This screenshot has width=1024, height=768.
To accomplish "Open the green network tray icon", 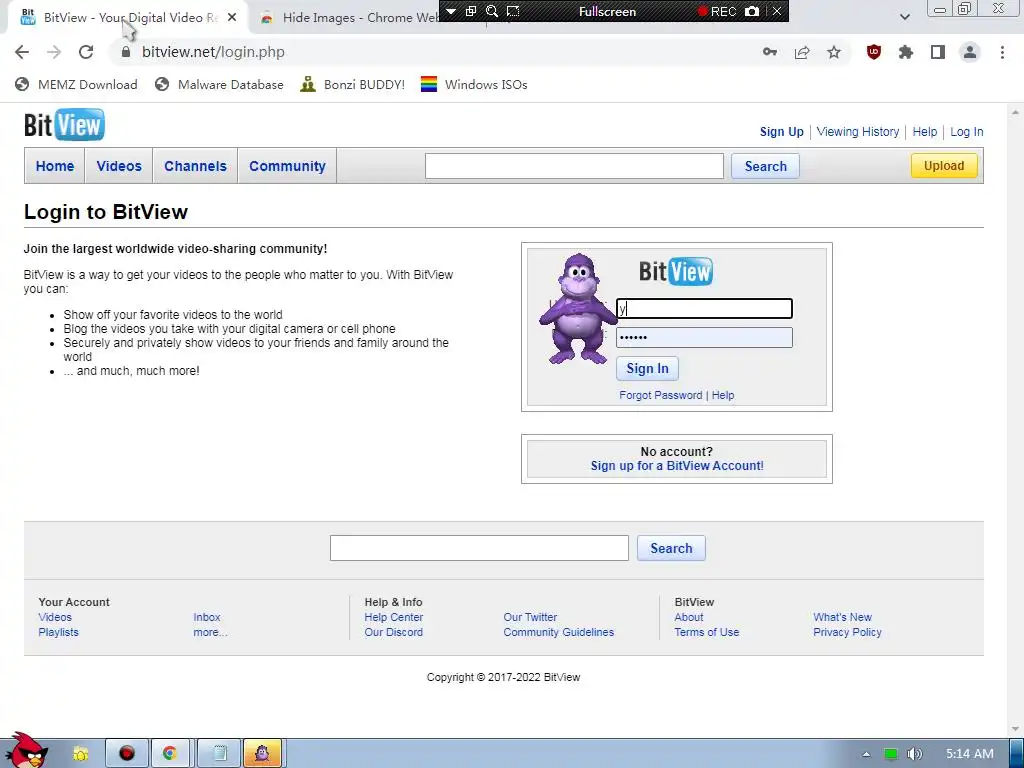I will click(891, 754).
